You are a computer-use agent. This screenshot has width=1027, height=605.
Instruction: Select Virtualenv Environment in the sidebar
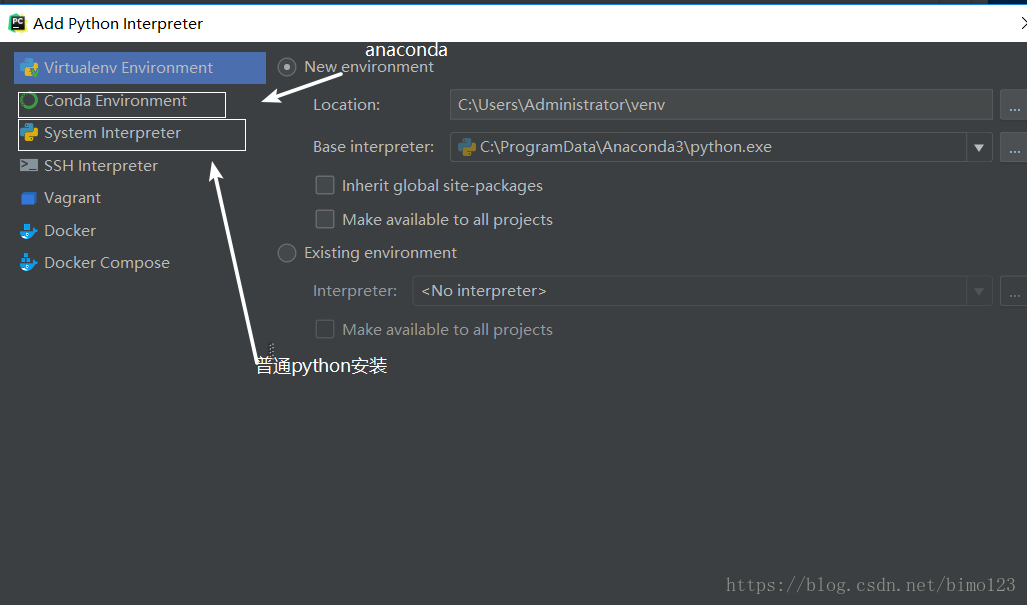tap(140, 67)
